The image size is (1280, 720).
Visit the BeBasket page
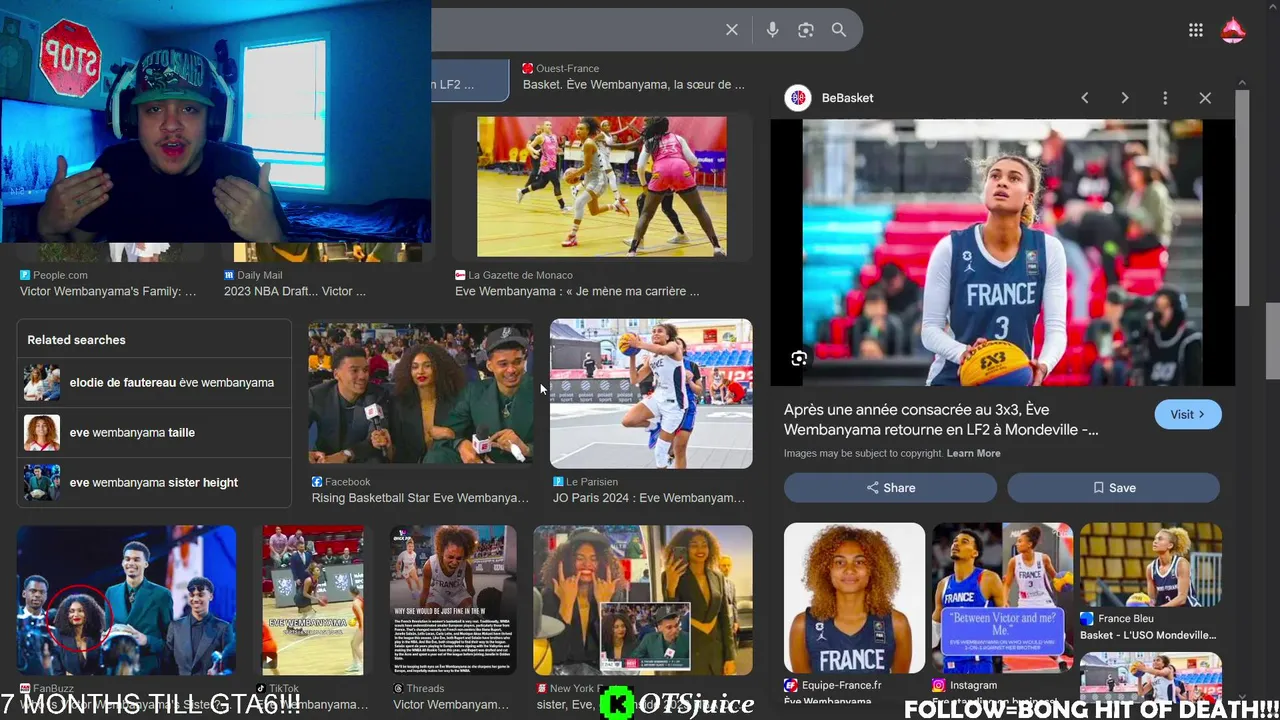1188,414
